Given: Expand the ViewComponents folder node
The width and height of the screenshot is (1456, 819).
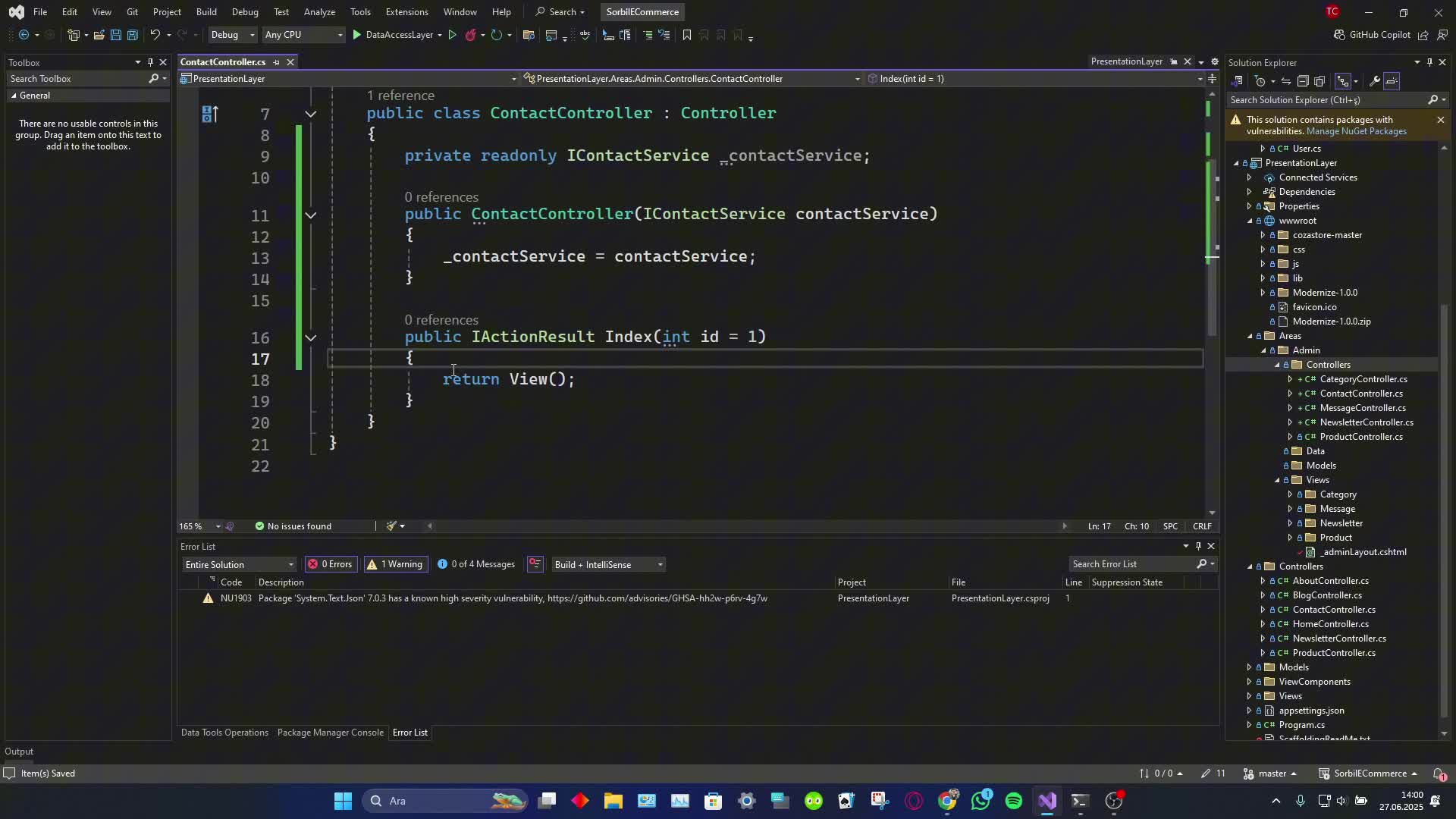Looking at the screenshot, I should tap(1250, 682).
